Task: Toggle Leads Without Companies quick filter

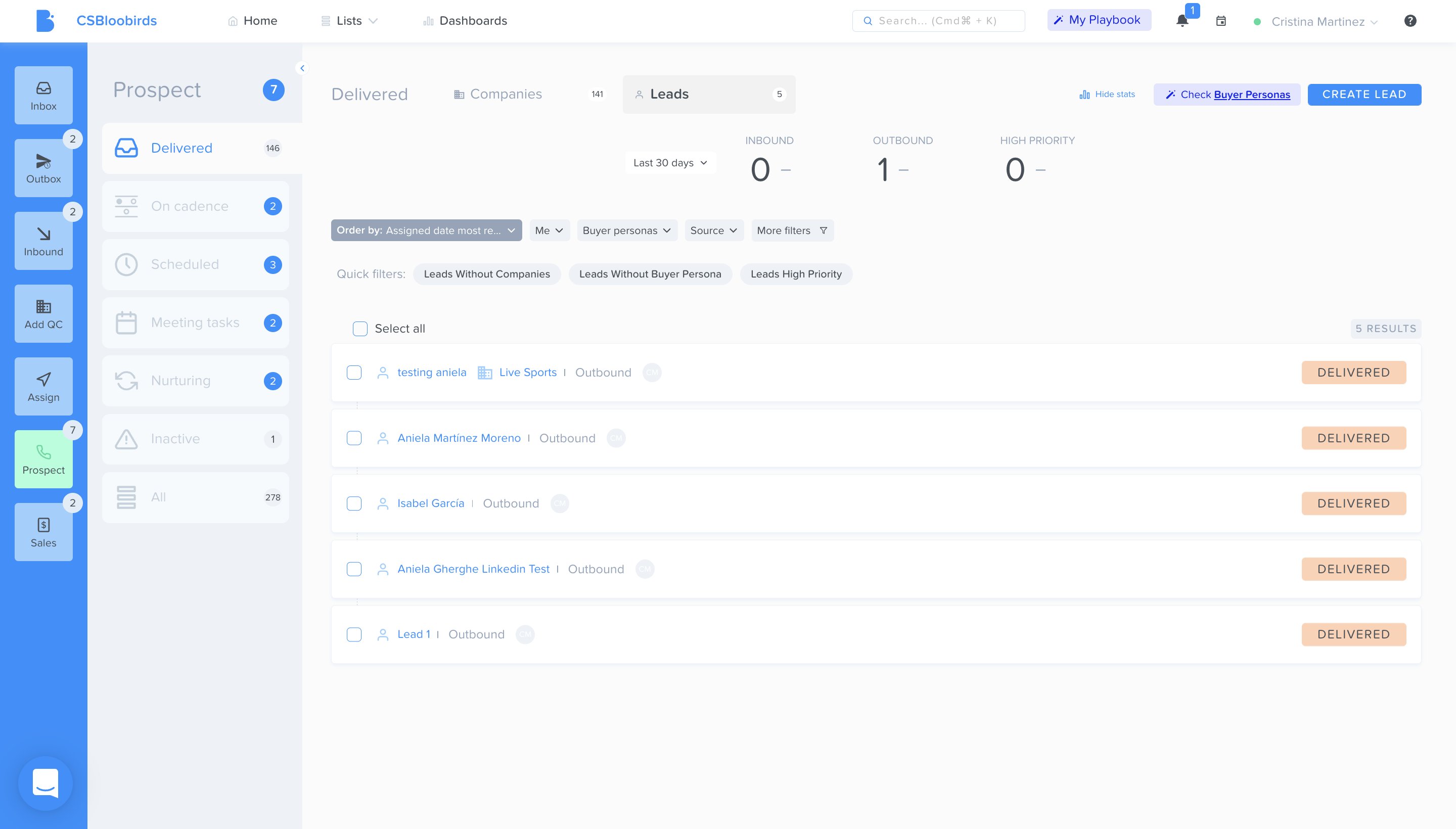Action: (x=487, y=274)
